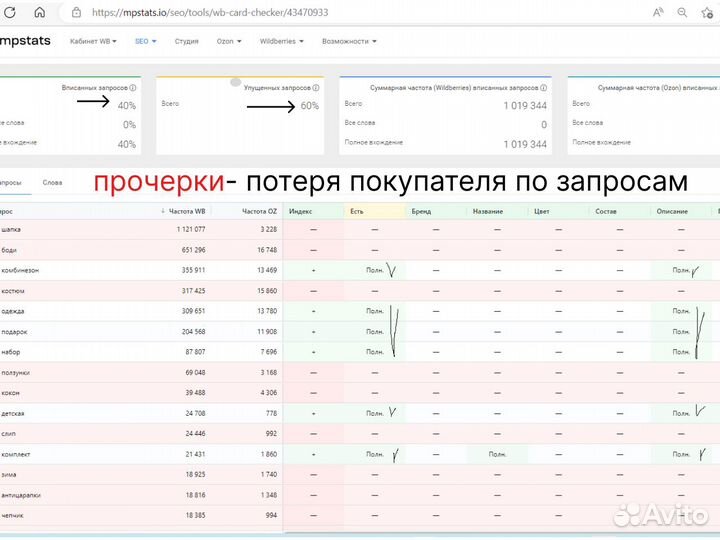This screenshot has height=540, width=720.
Task: Click the Есть column header
Action: click(x=357, y=211)
